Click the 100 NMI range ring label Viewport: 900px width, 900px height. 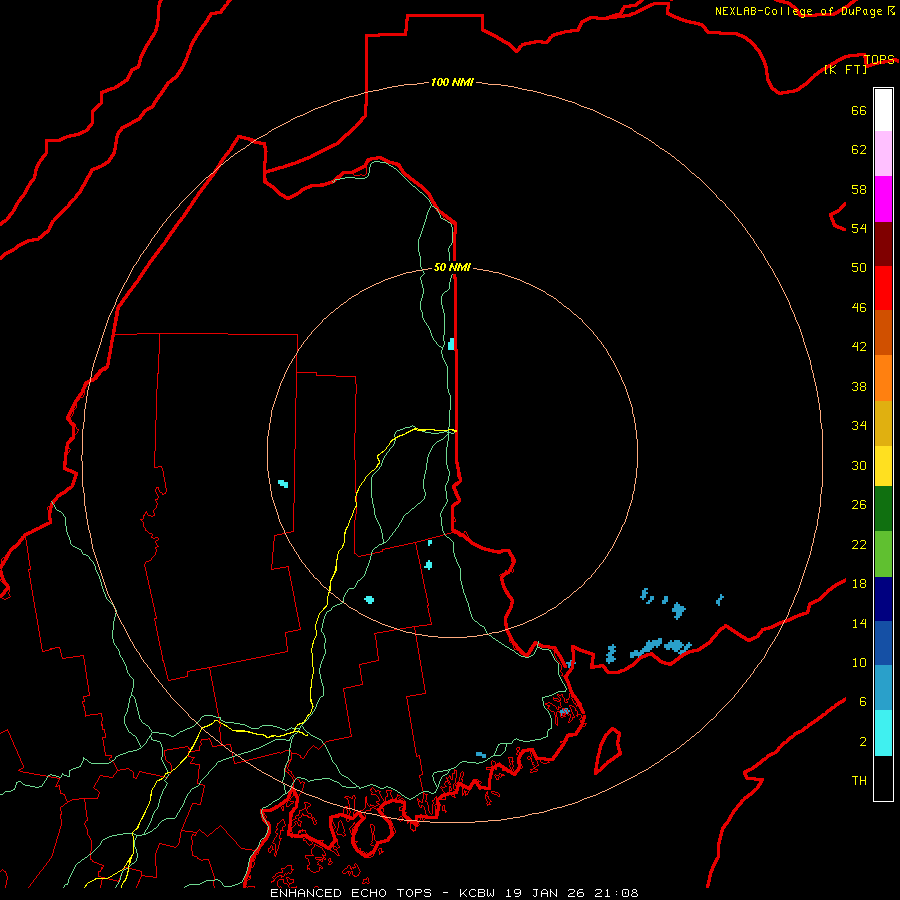point(452,82)
